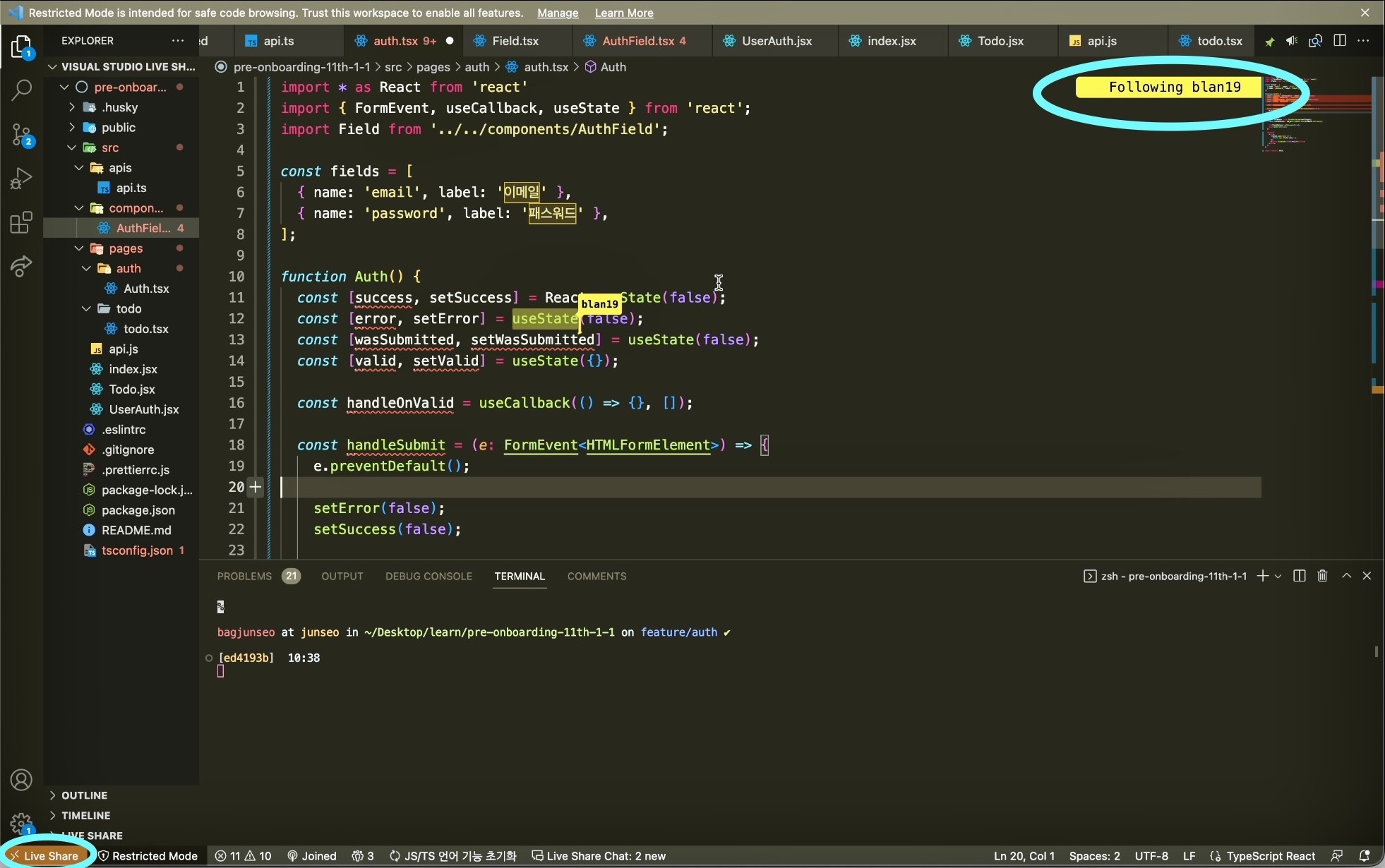Open Source Control view with badge 2
The image size is (1385, 868).
pos(21,134)
